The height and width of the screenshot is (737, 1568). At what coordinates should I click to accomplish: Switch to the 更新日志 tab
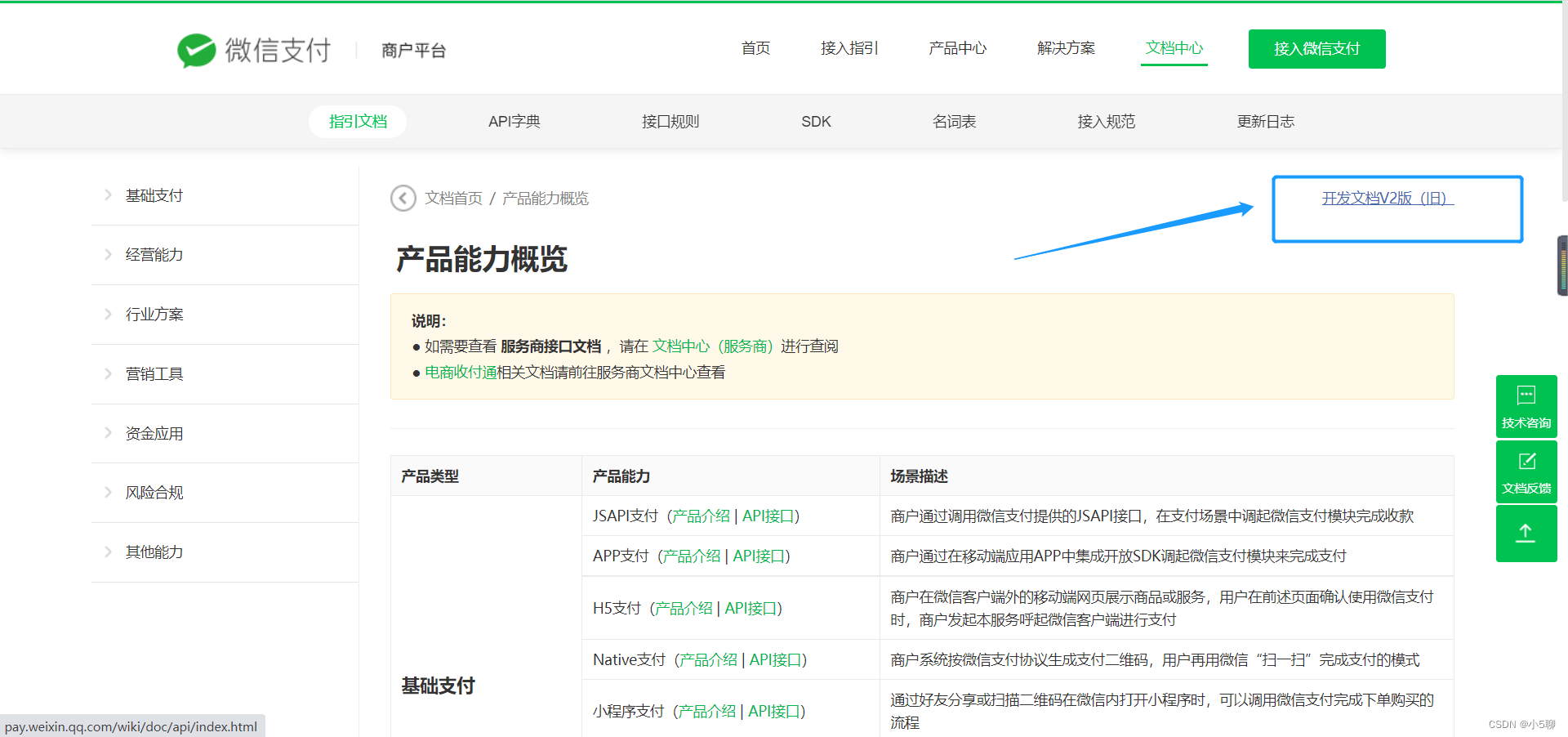tap(1265, 122)
